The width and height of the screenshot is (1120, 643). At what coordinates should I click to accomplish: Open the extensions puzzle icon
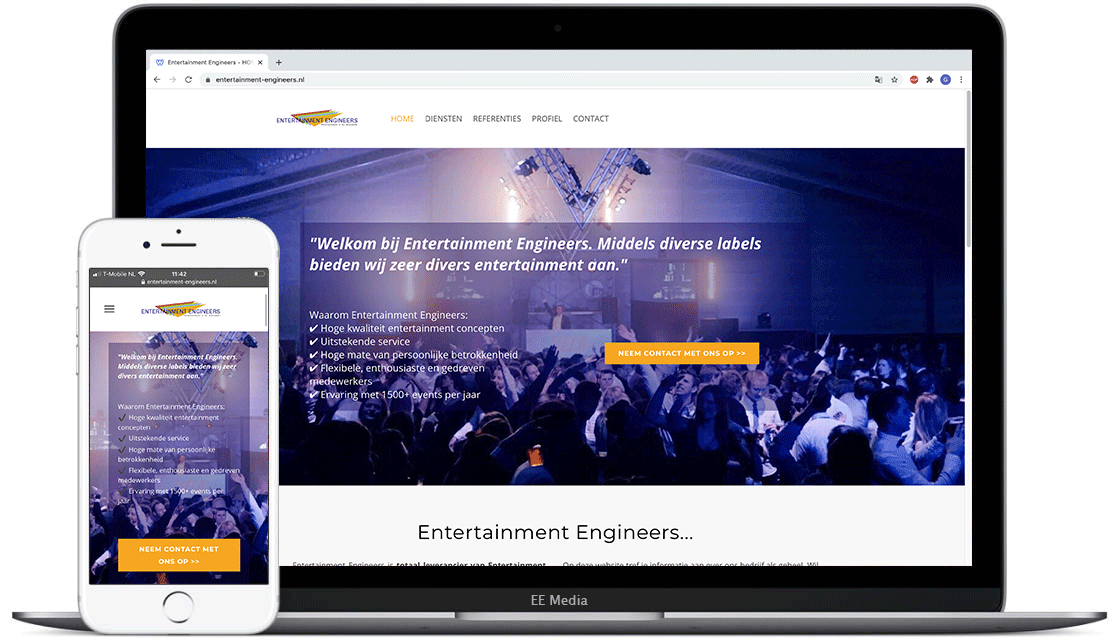click(929, 79)
